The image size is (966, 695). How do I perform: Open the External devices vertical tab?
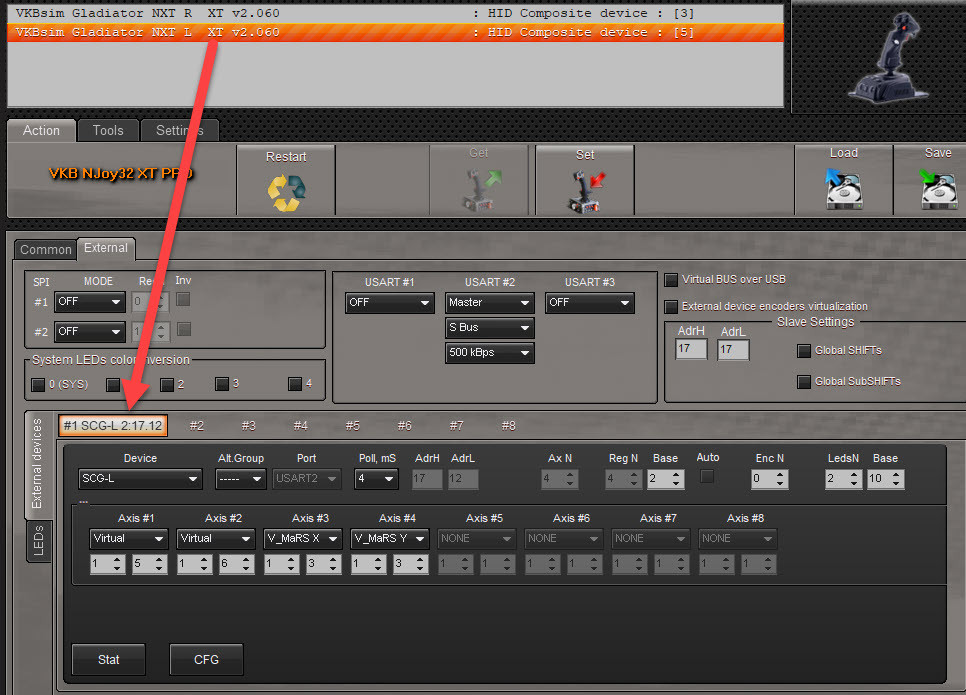point(38,465)
